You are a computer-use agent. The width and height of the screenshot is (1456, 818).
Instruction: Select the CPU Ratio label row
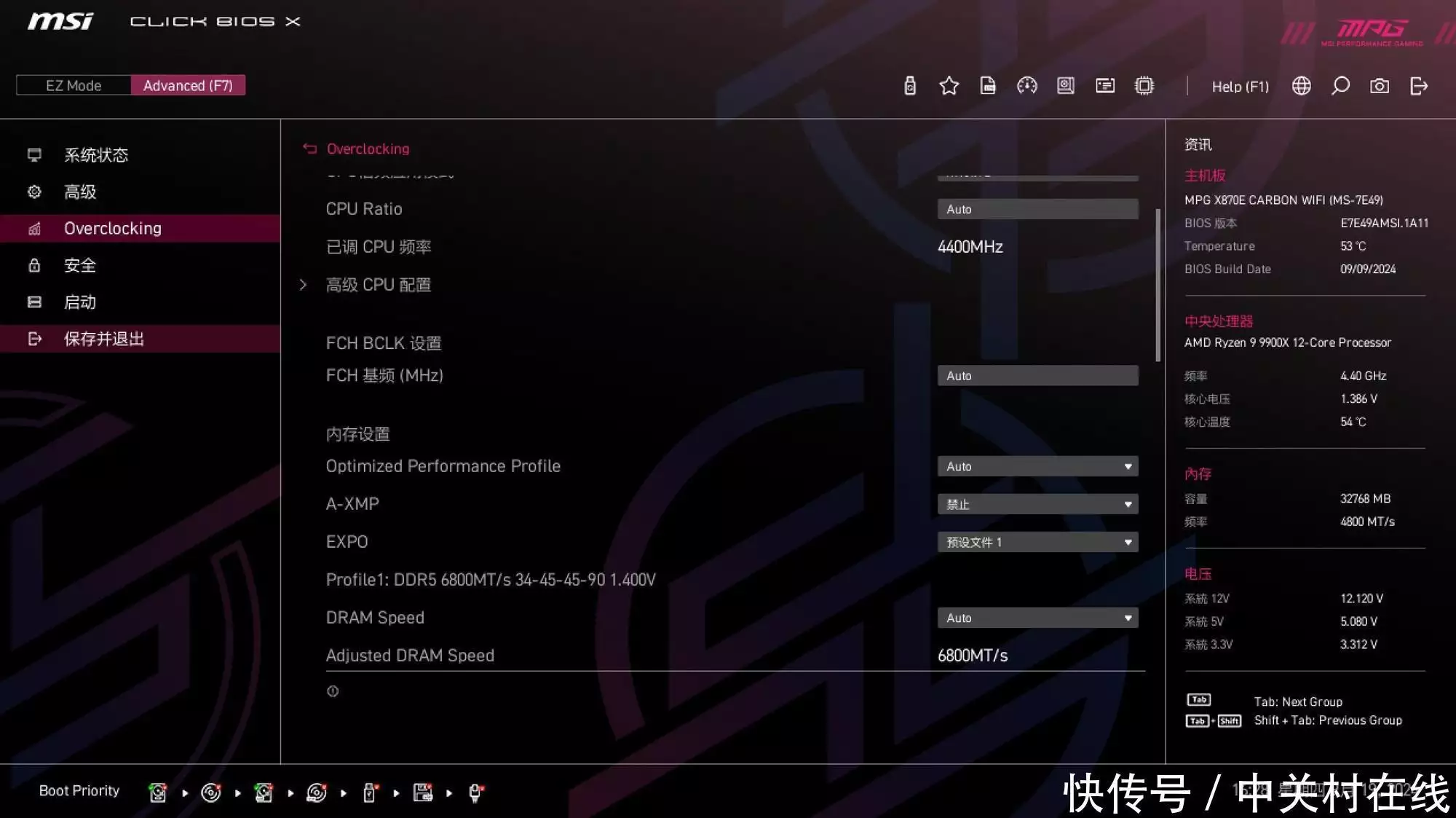[x=364, y=209]
